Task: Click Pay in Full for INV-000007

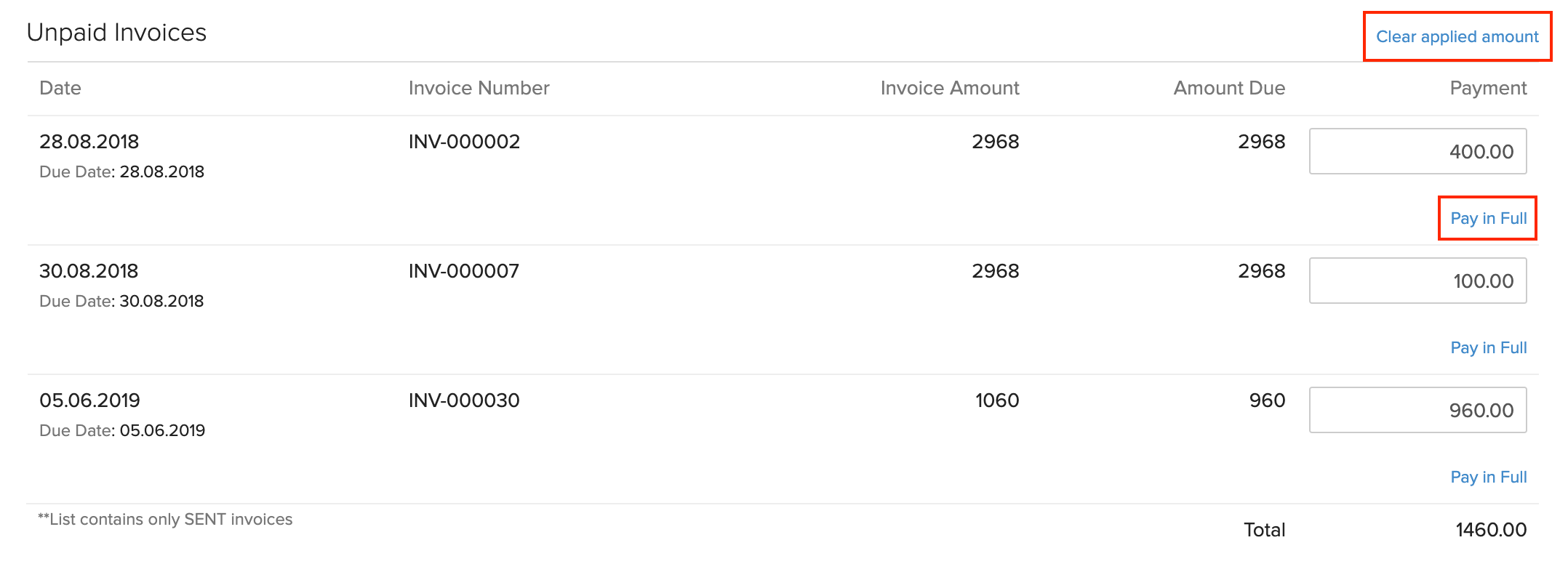Action: pos(1488,347)
